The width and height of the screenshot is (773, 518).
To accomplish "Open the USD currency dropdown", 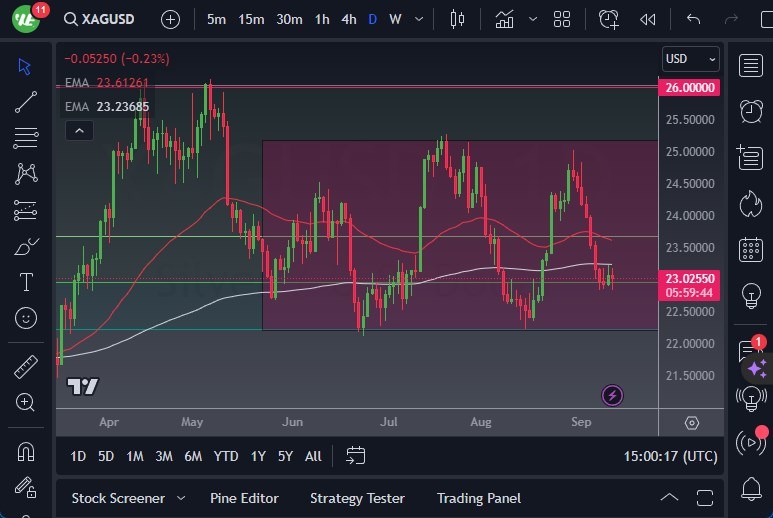I will point(691,59).
